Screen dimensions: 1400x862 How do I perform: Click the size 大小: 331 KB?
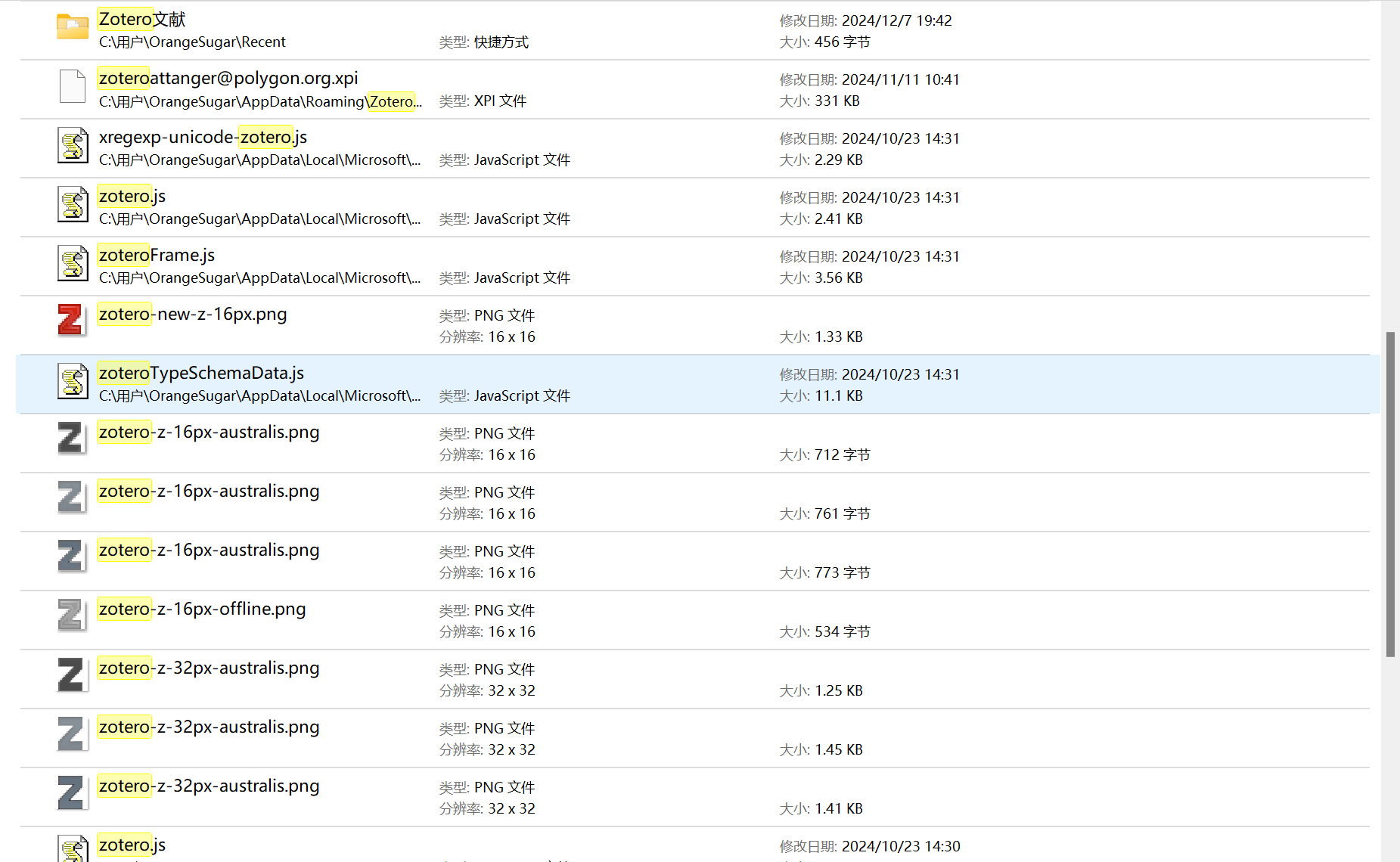pyautogui.click(x=819, y=101)
